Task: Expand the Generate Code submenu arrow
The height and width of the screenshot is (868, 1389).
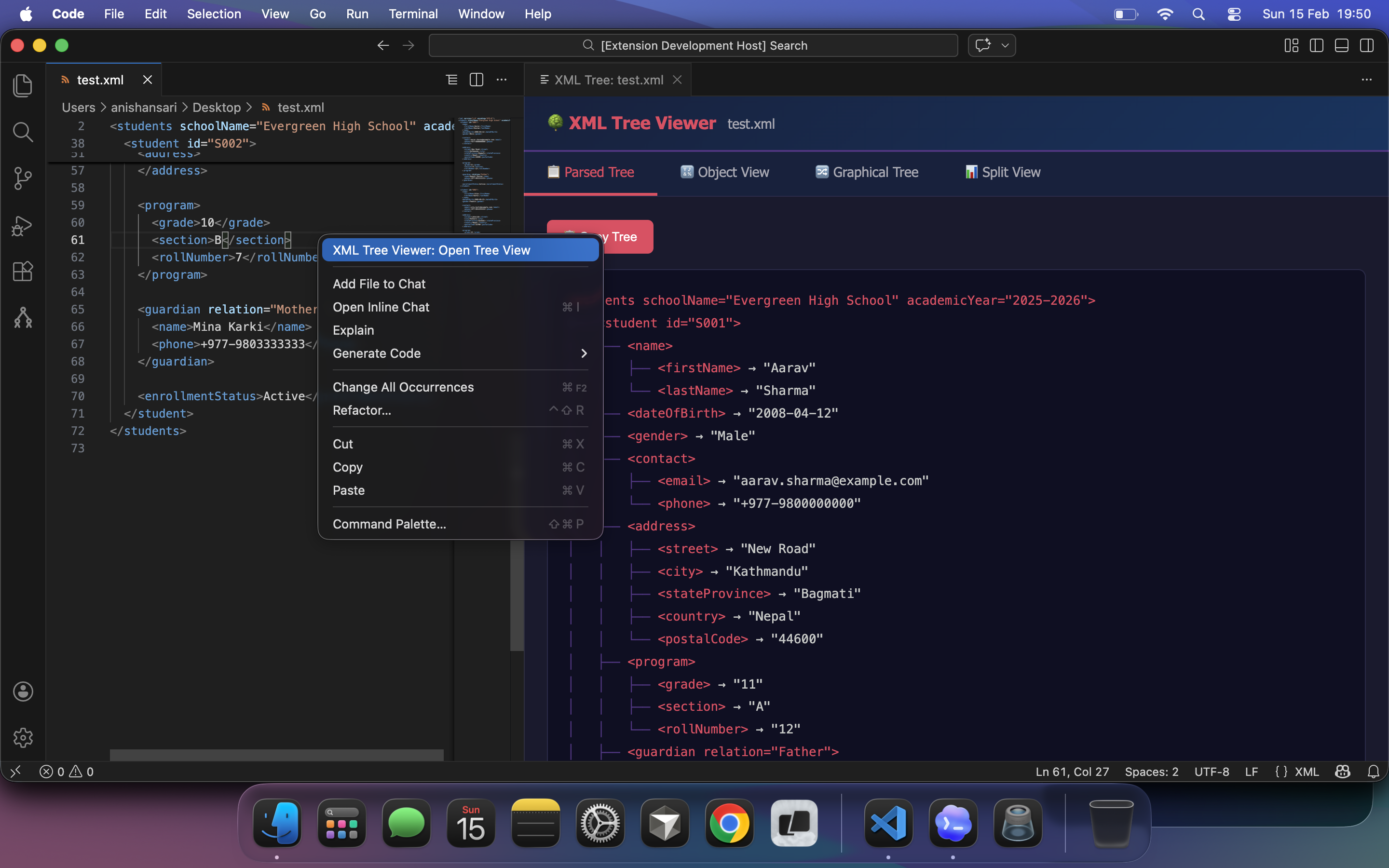Action: click(x=584, y=353)
